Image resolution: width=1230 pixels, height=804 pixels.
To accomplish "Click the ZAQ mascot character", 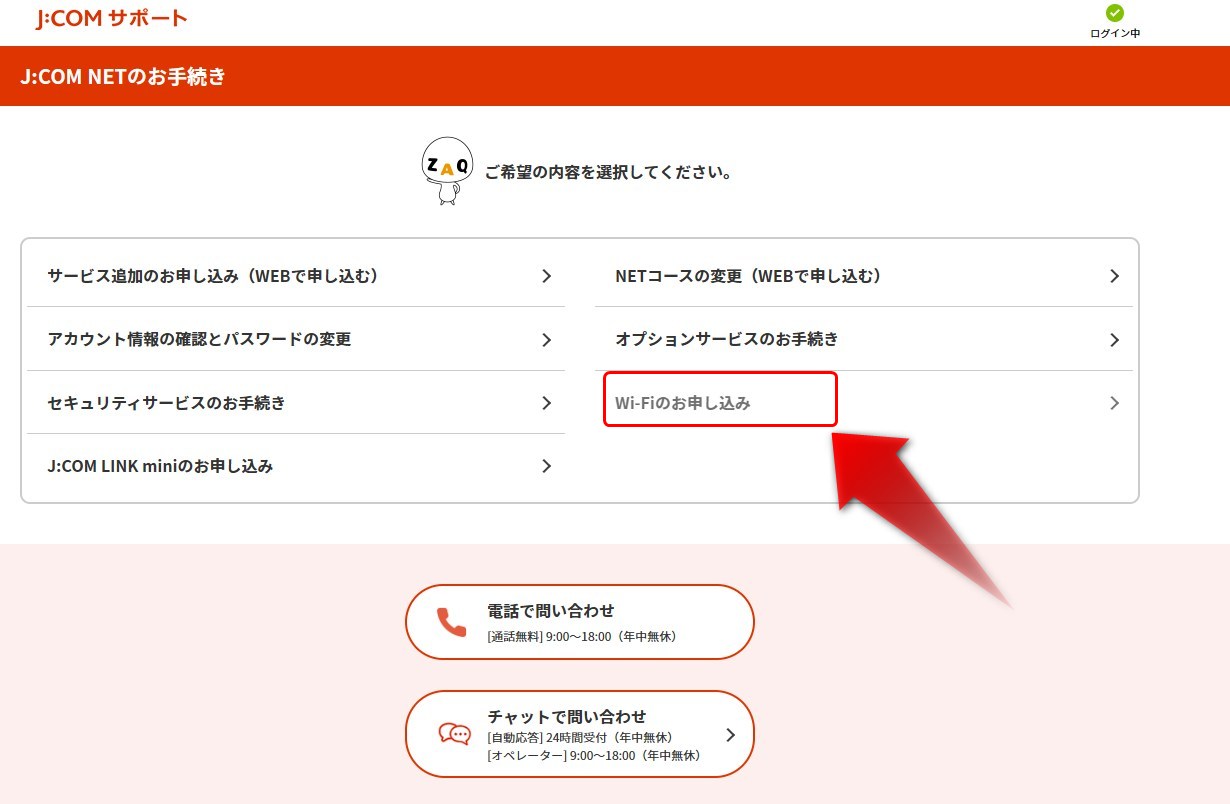I will [447, 171].
